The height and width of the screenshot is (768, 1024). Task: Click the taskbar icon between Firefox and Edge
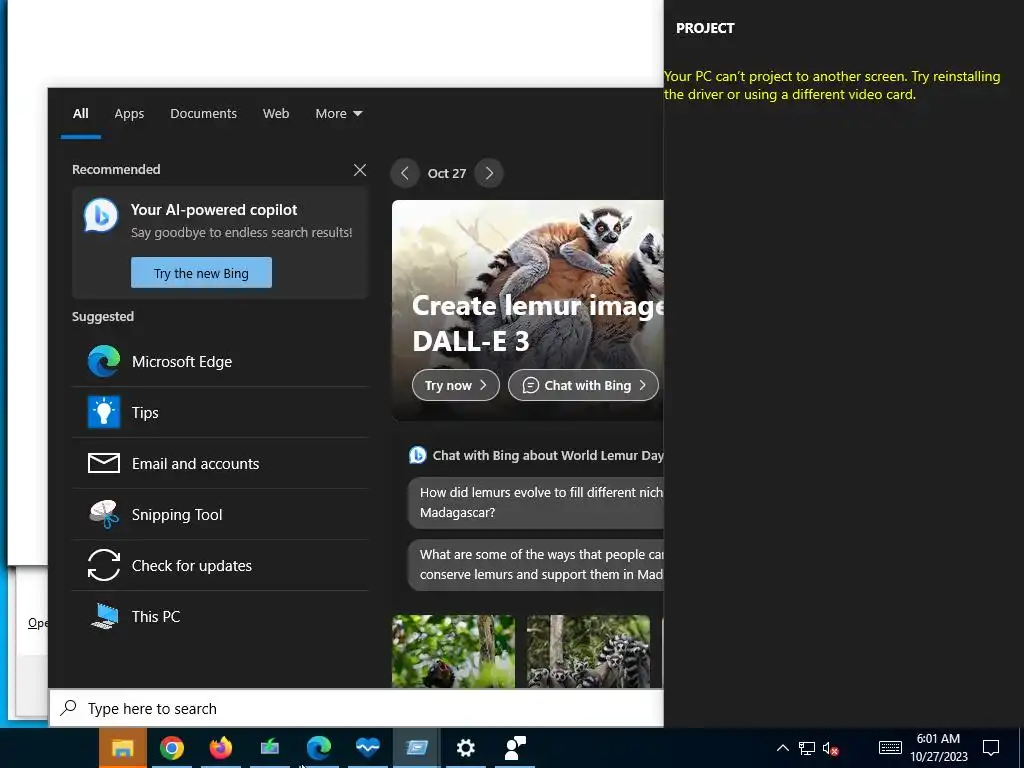point(270,748)
